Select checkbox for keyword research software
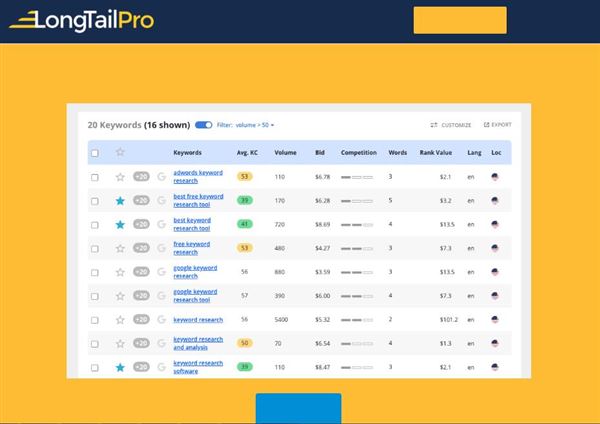 pyautogui.click(x=95, y=368)
